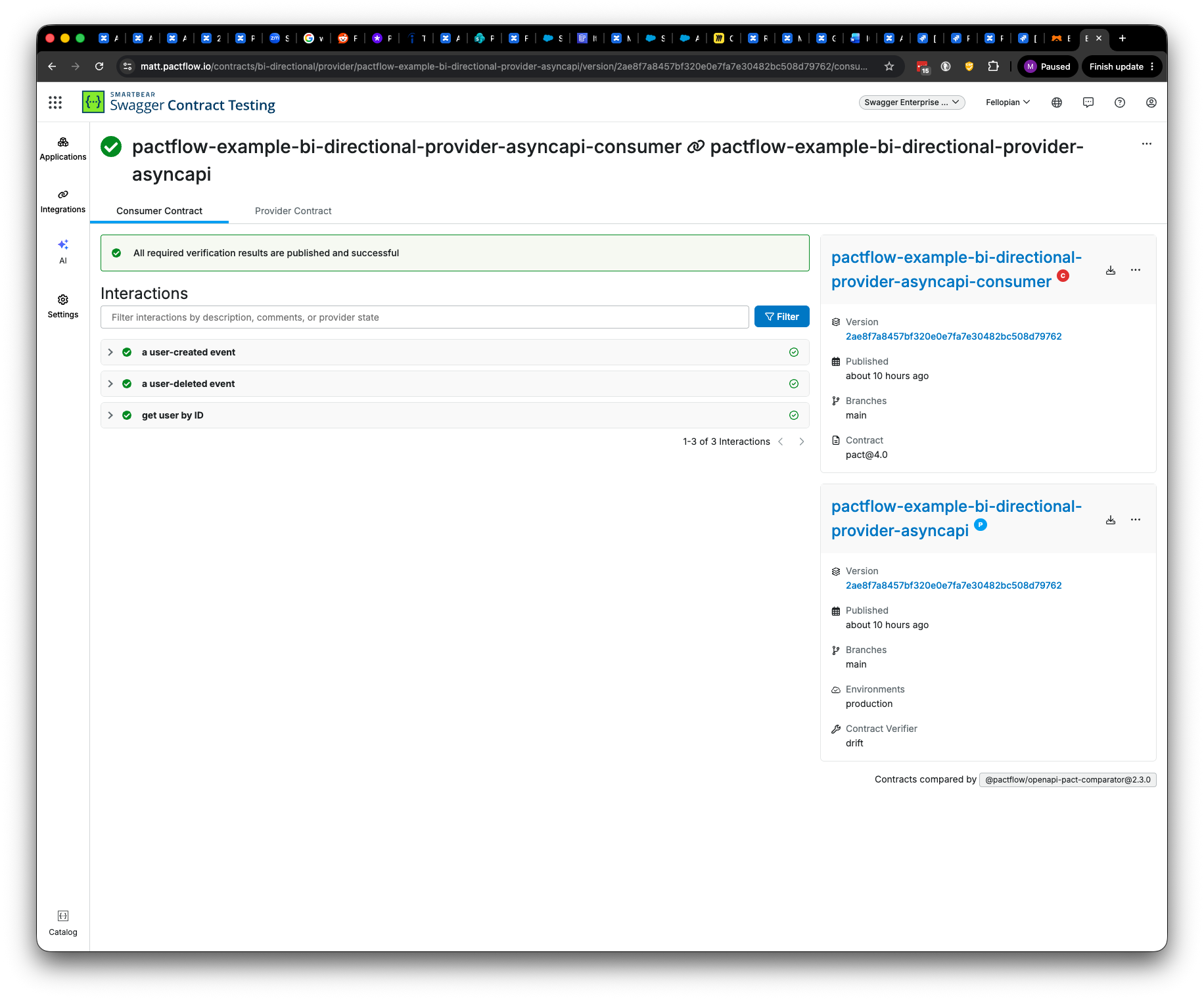
Task: Click the verification success banner message
Action: click(x=266, y=253)
